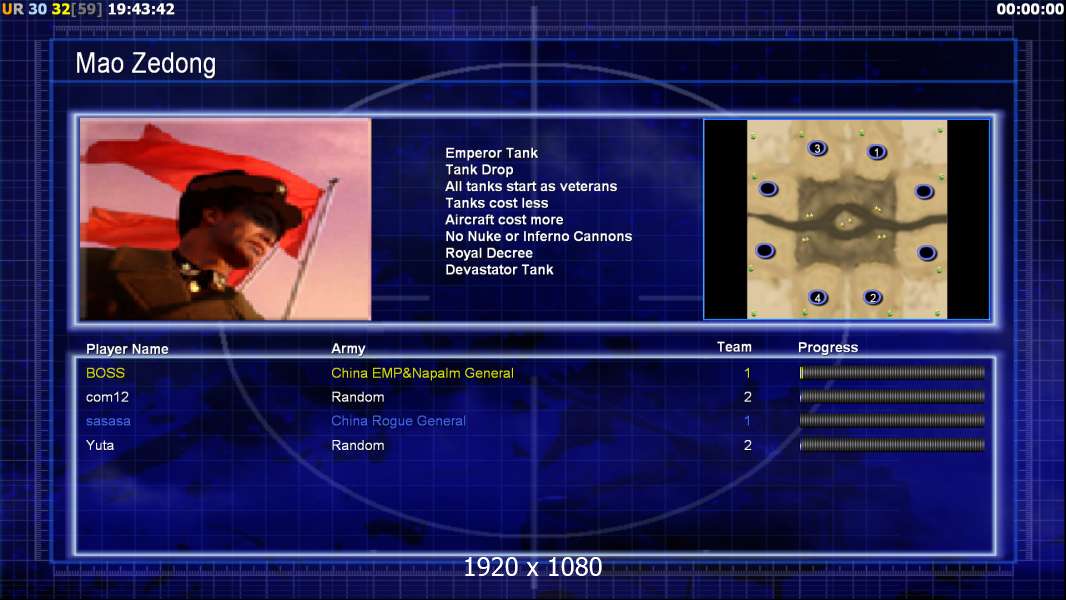Click the Mao Zedong general portrait
This screenshot has height=600, width=1066.
[x=226, y=219]
